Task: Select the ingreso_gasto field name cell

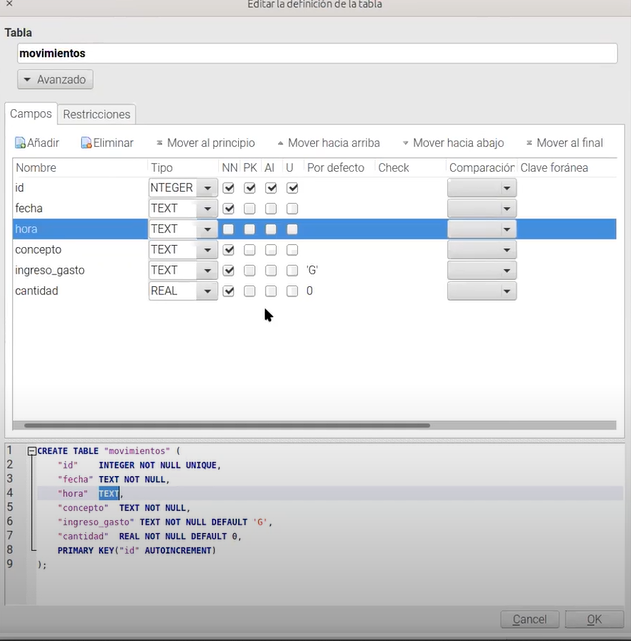Action: 80,270
